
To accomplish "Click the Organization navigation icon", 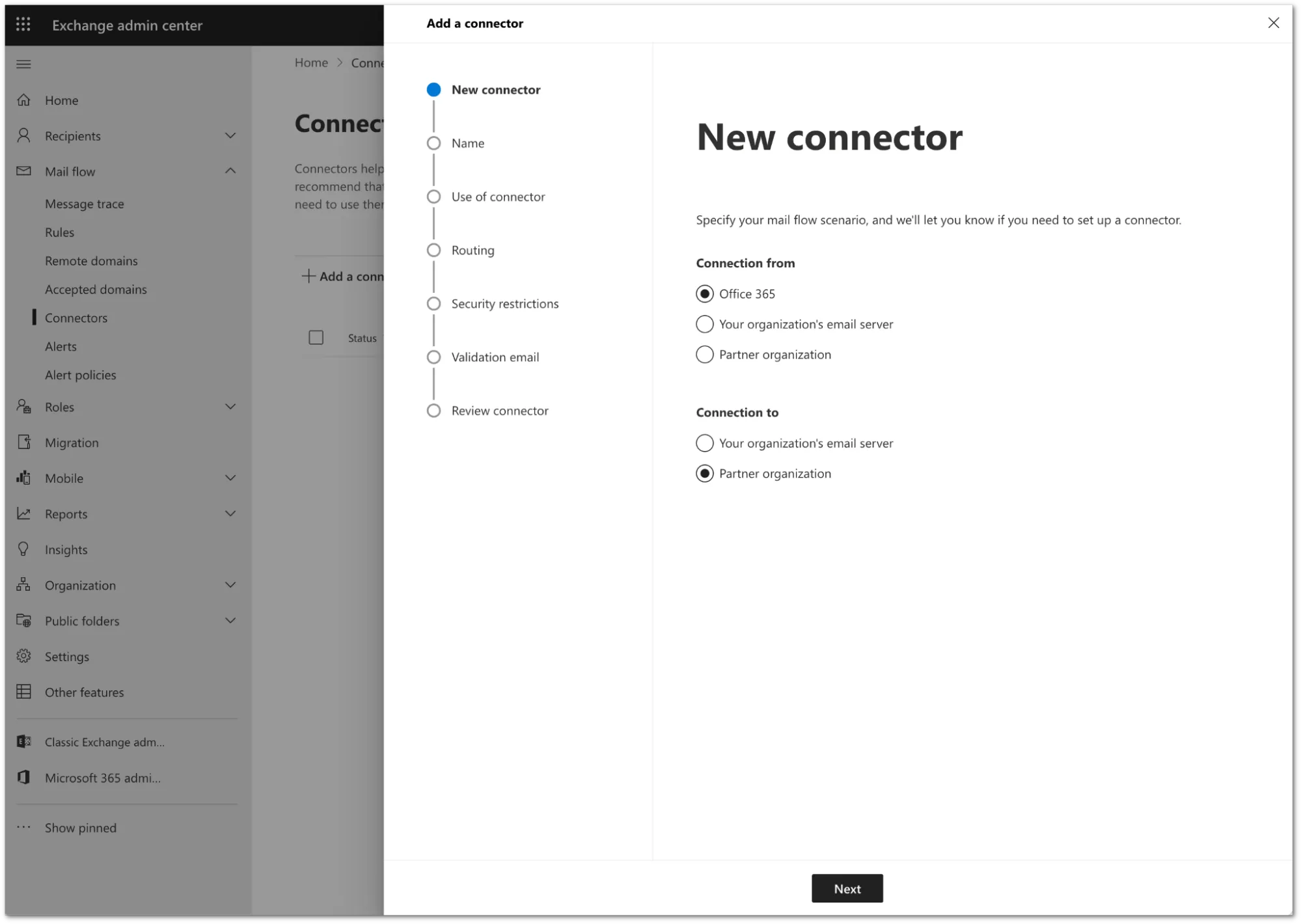I will point(24,585).
